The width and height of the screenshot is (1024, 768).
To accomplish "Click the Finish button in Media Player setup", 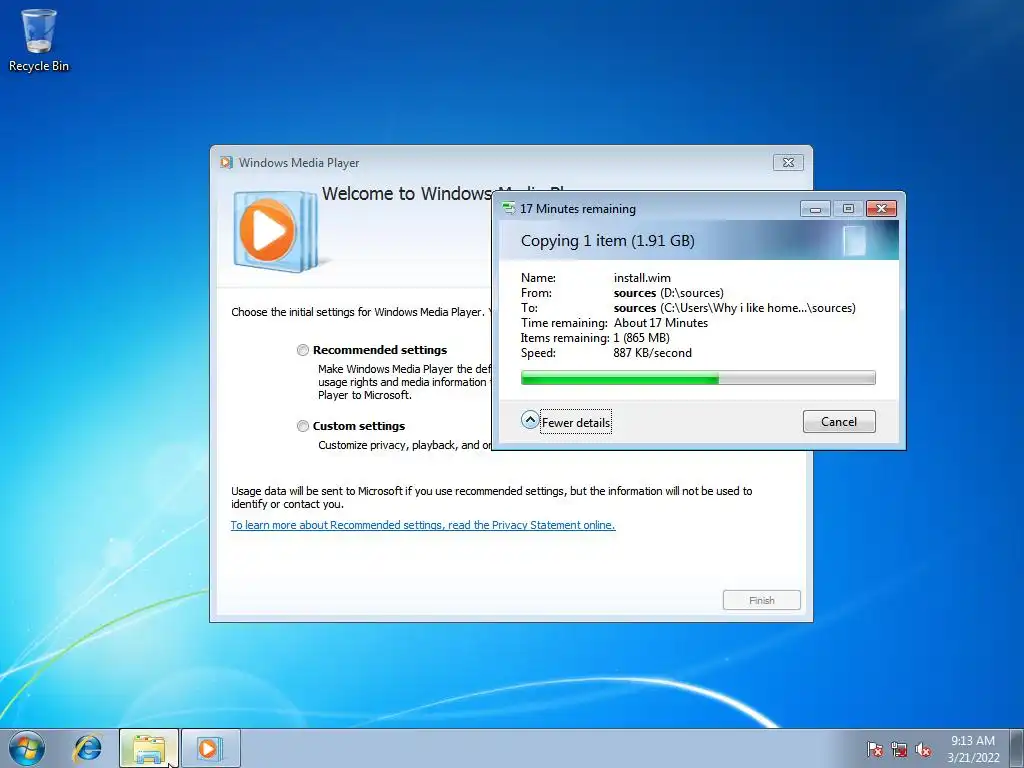I will pos(761,600).
